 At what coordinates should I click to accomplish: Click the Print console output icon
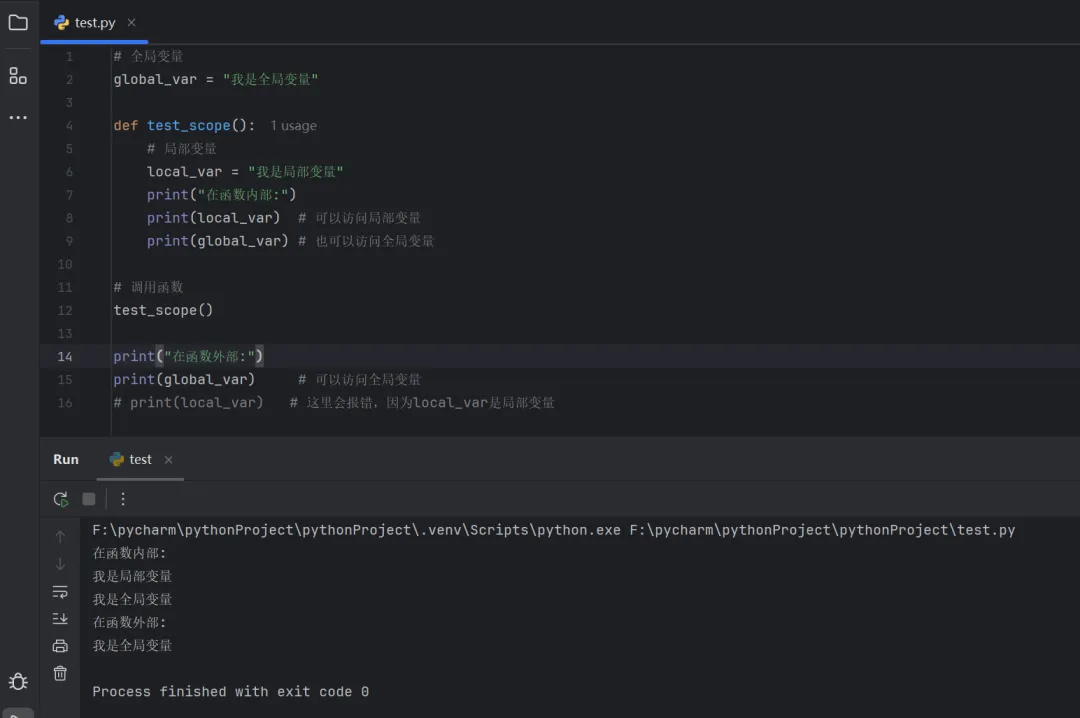click(x=60, y=646)
